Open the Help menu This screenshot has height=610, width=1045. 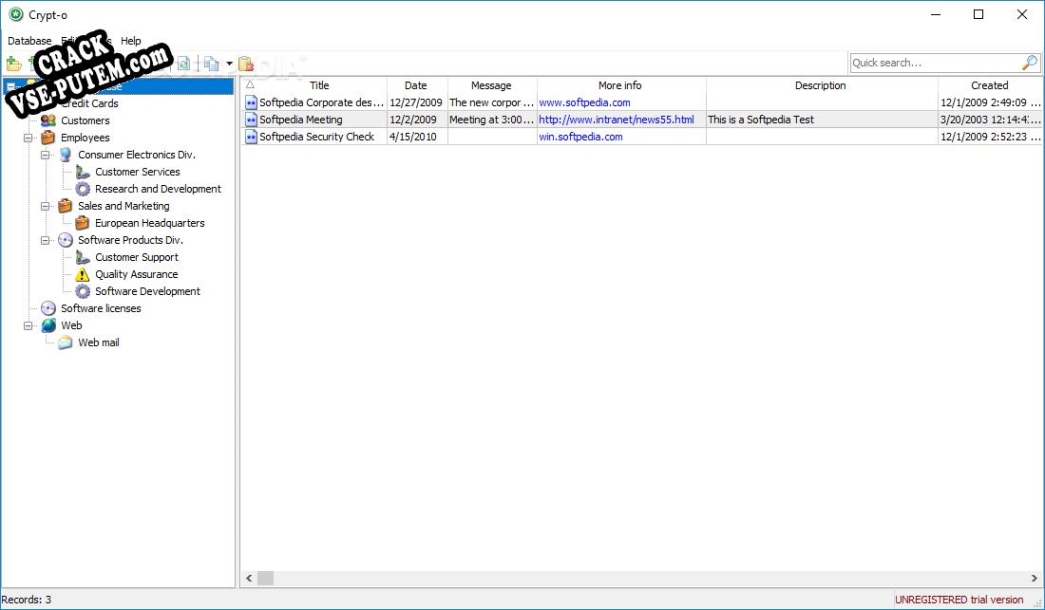coord(131,41)
